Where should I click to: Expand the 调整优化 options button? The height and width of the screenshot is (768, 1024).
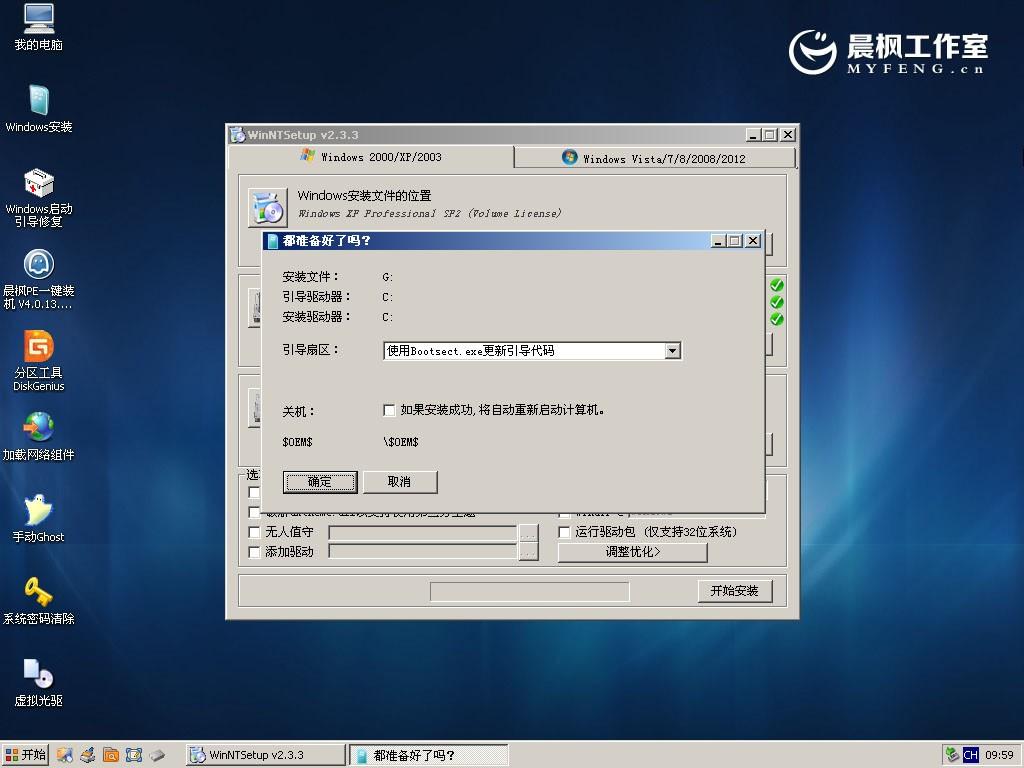pyautogui.click(x=632, y=552)
